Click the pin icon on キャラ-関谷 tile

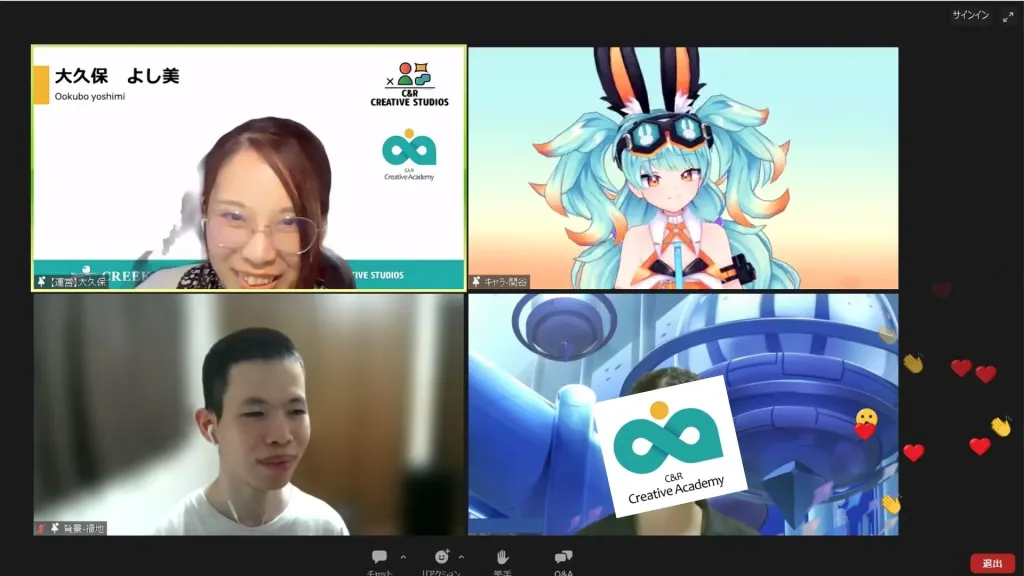coord(477,282)
